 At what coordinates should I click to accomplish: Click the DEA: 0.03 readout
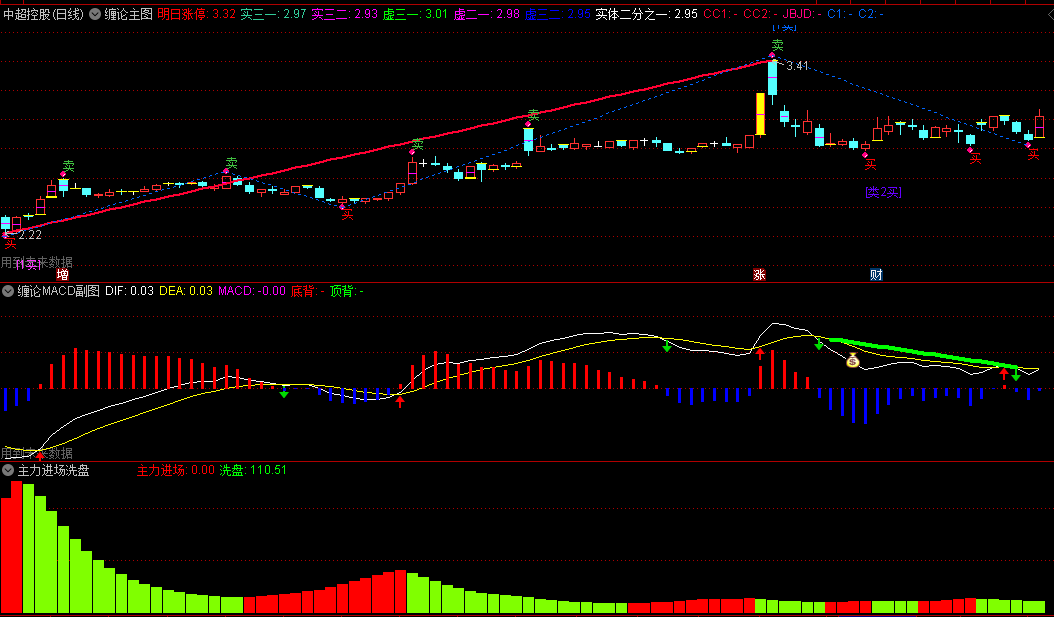tap(186, 291)
